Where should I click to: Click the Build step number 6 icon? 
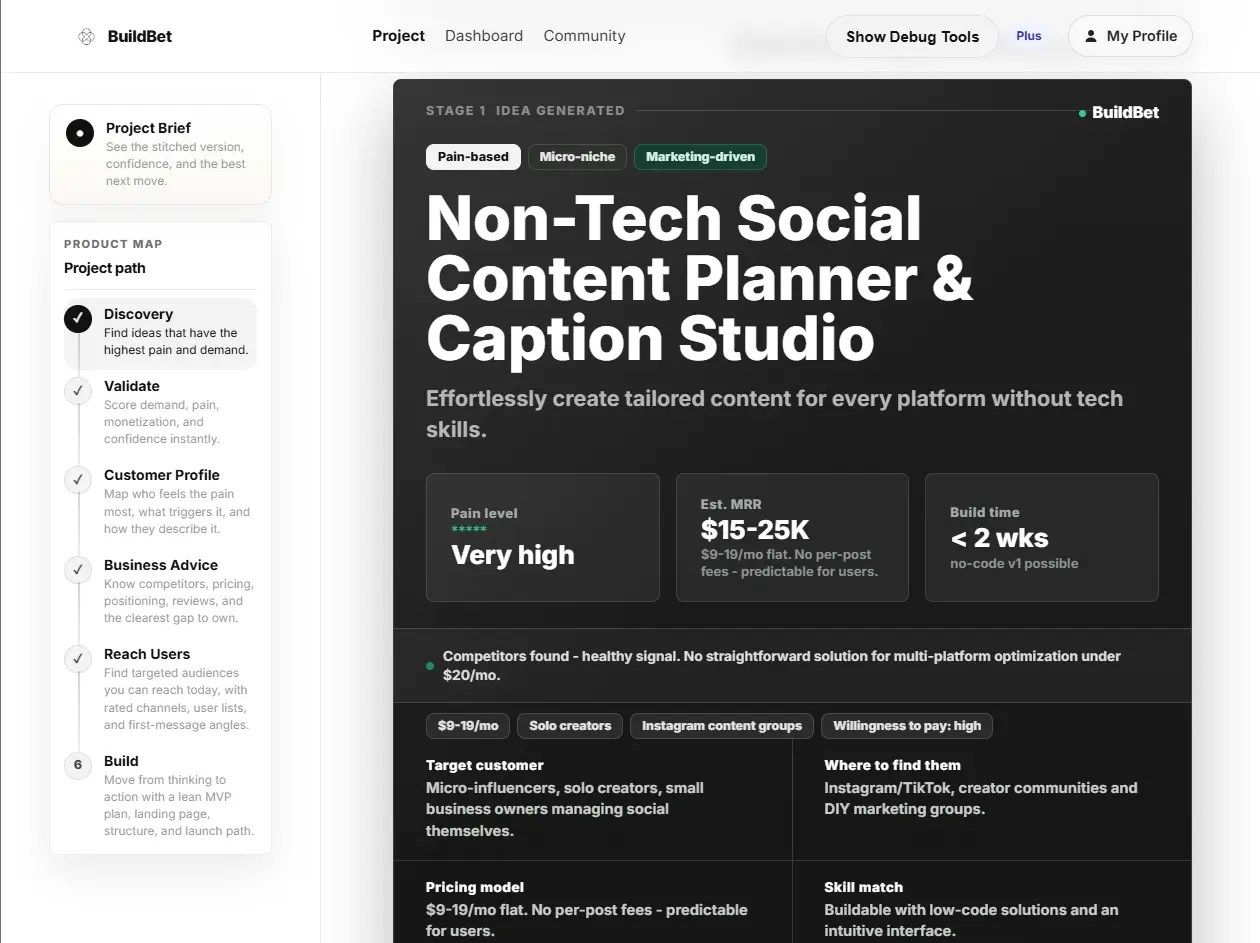tap(78, 765)
